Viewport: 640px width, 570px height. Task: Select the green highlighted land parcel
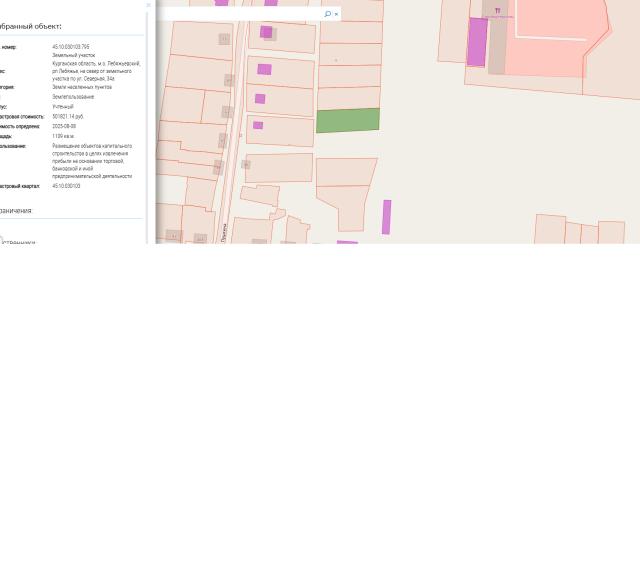pyautogui.click(x=348, y=121)
